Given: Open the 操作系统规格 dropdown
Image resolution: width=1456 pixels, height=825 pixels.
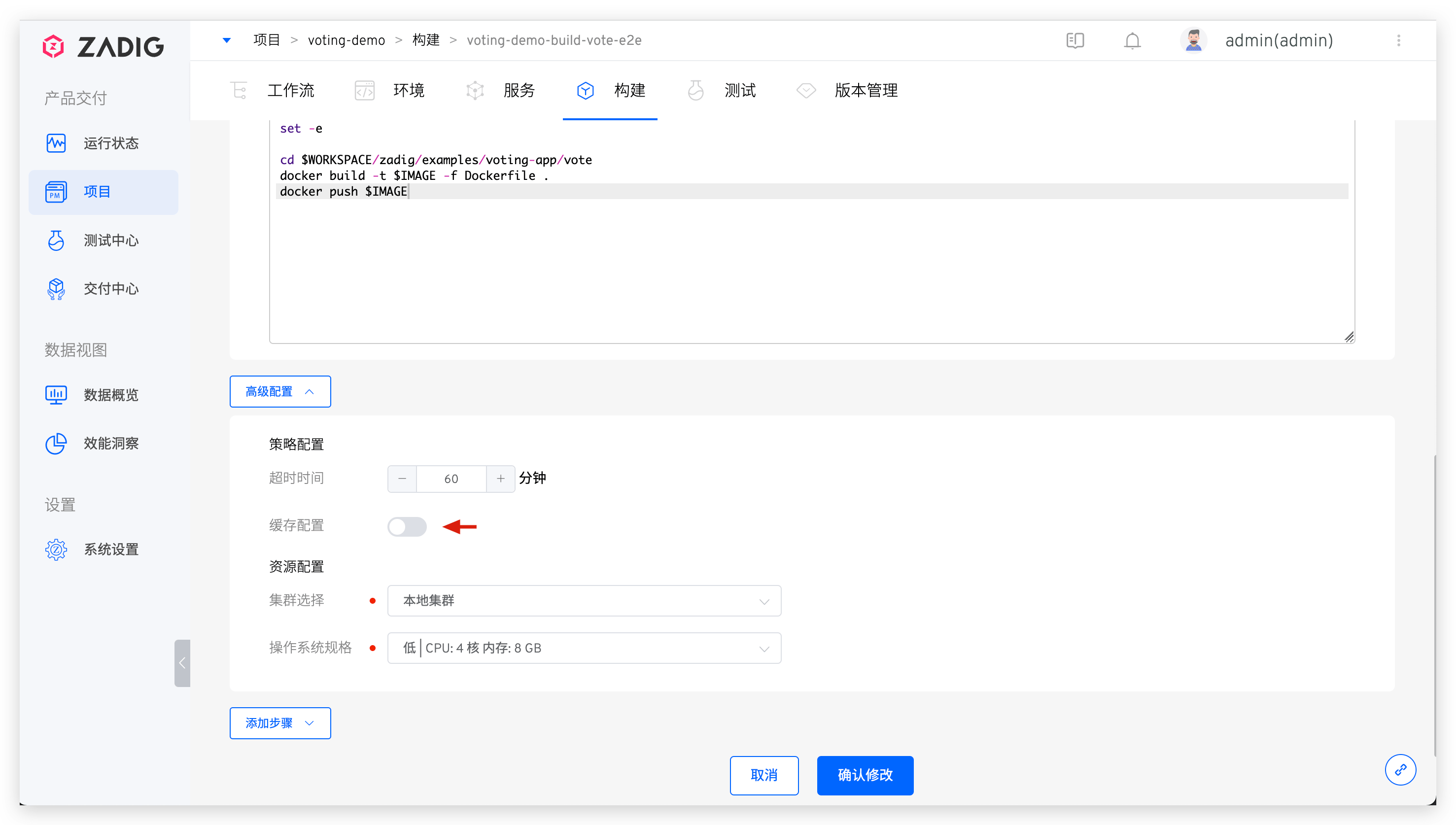Looking at the screenshot, I should click(584, 648).
